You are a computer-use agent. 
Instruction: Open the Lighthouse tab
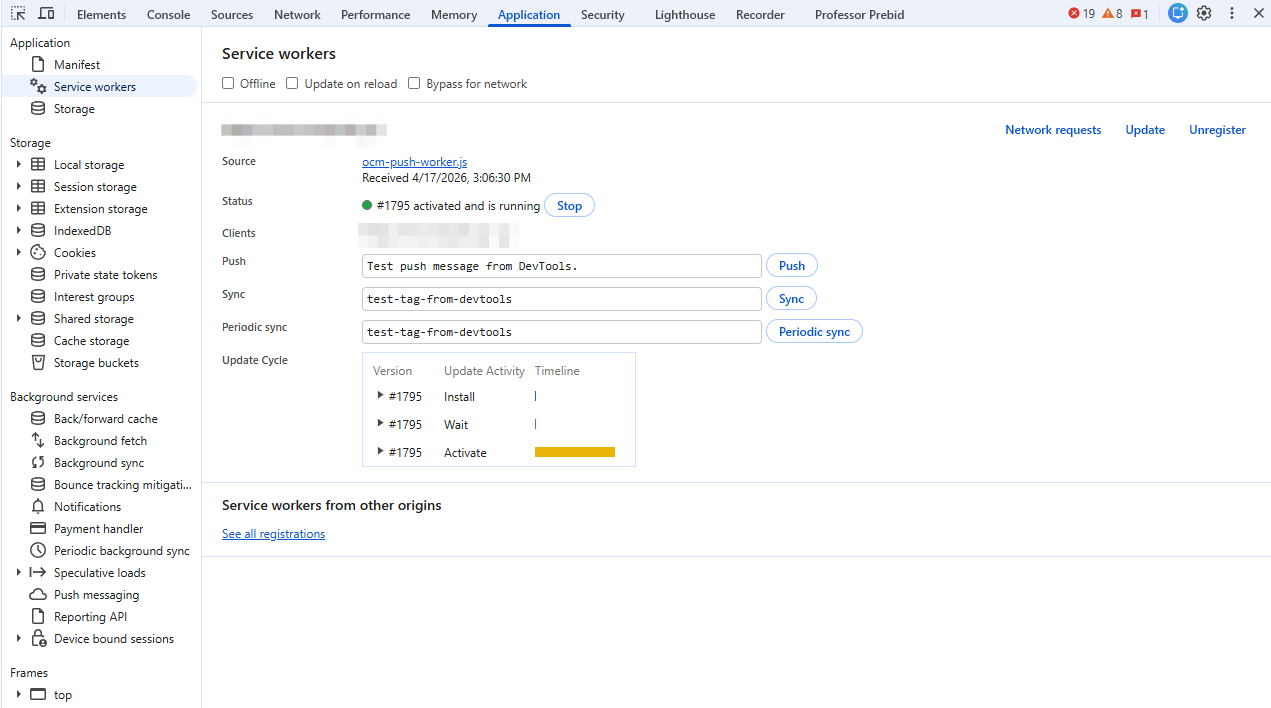coord(684,13)
